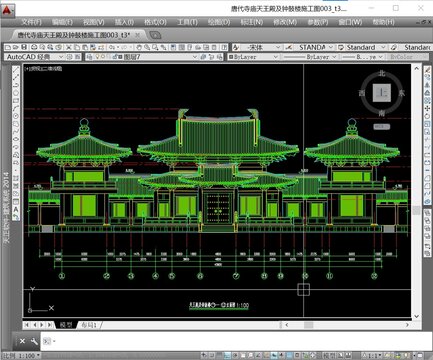Image resolution: width=433 pixels, height=360 pixels.
Task: Open the STANDA dimension style dropdown
Action: pyautogui.click(x=331, y=48)
